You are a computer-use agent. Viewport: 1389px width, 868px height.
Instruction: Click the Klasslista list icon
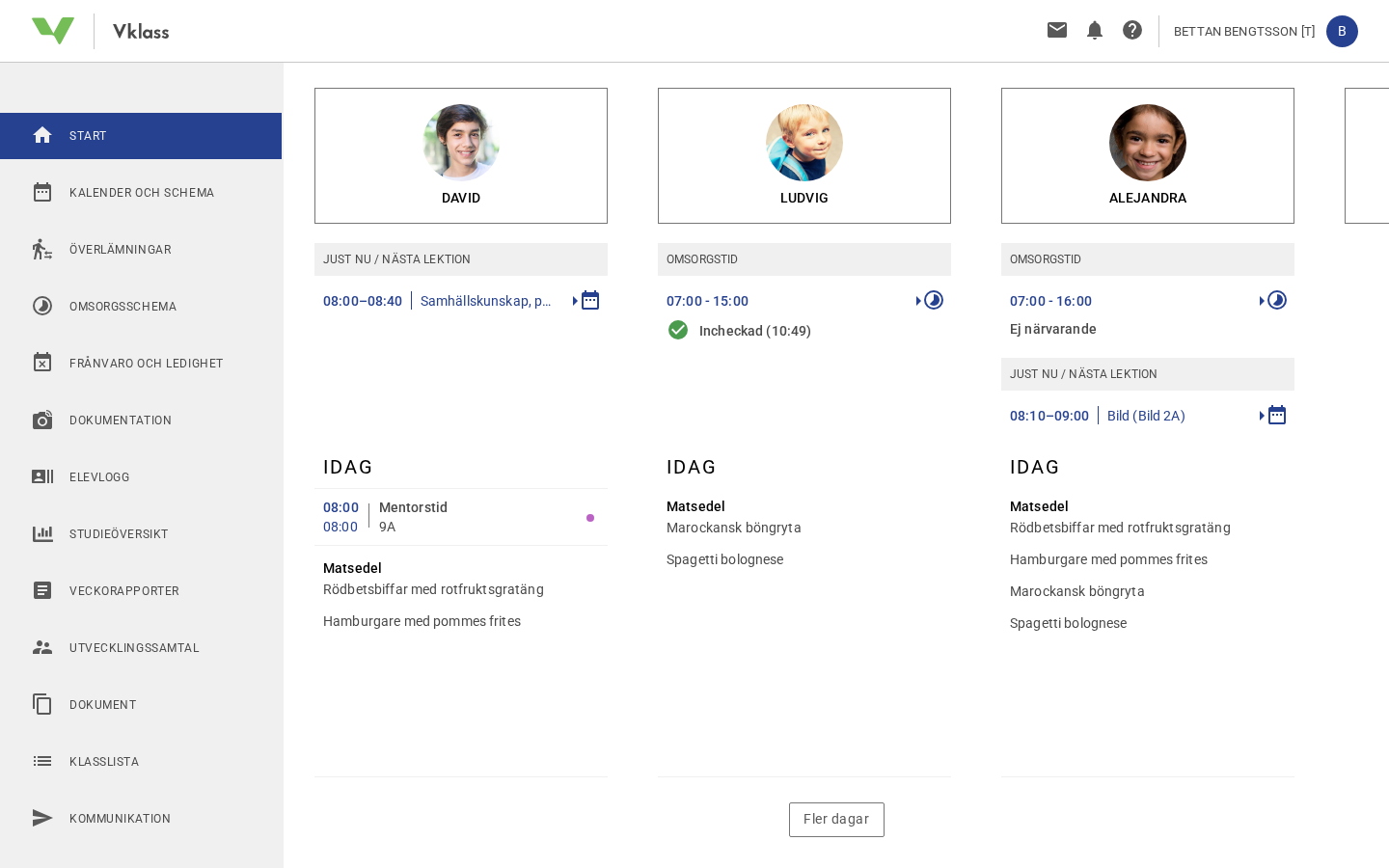42,761
